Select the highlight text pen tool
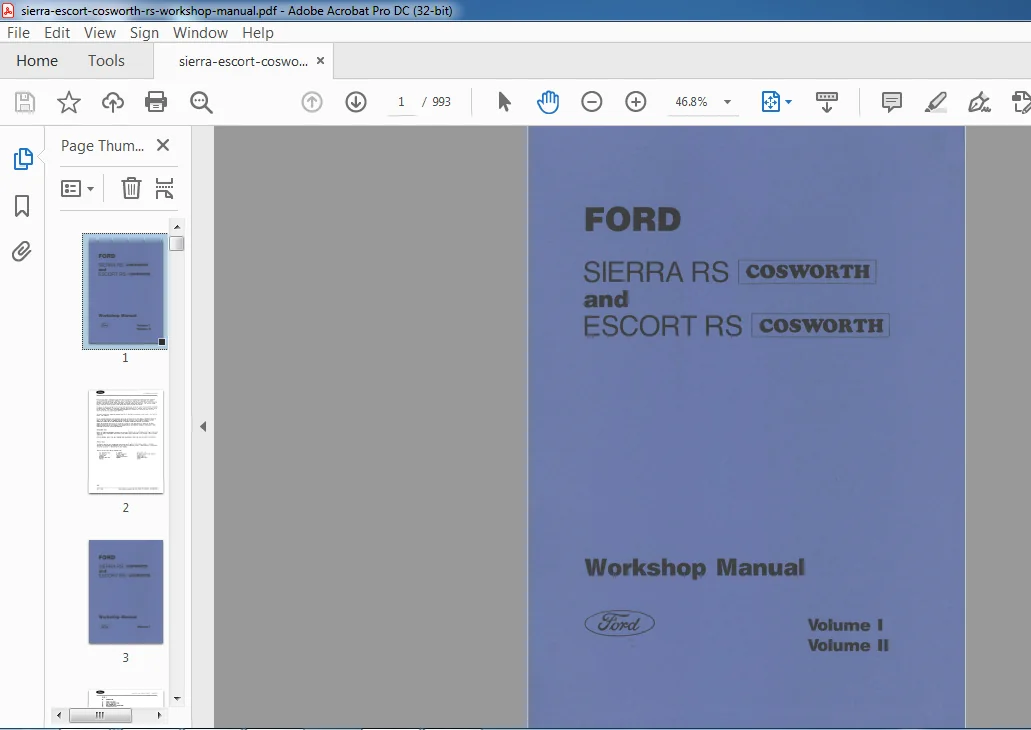 (x=936, y=102)
